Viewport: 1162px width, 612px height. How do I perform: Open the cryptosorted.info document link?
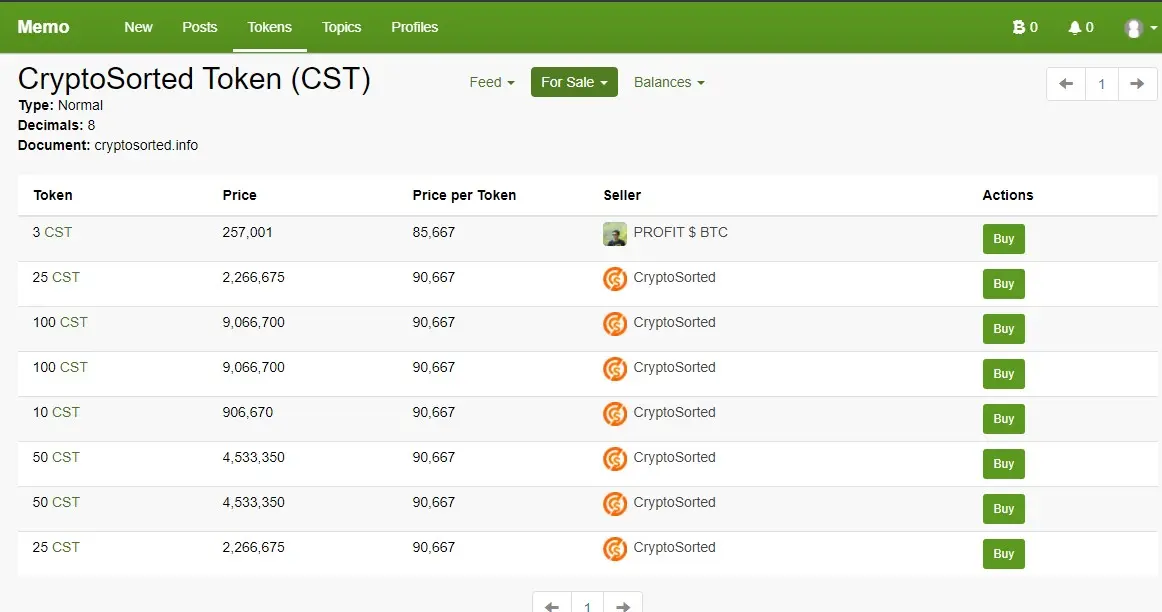tap(146, 145)
